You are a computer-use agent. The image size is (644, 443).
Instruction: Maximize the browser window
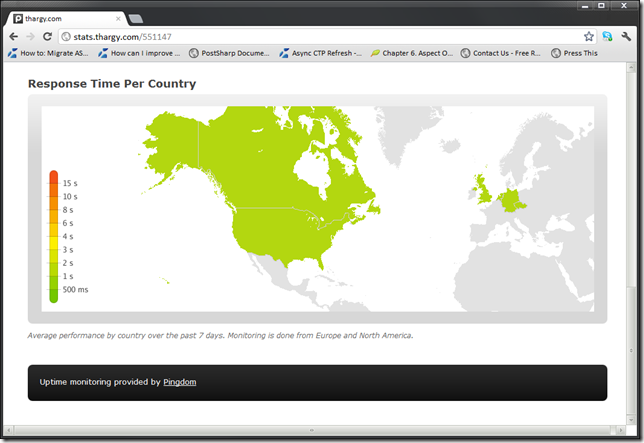[x=601, y=6]
